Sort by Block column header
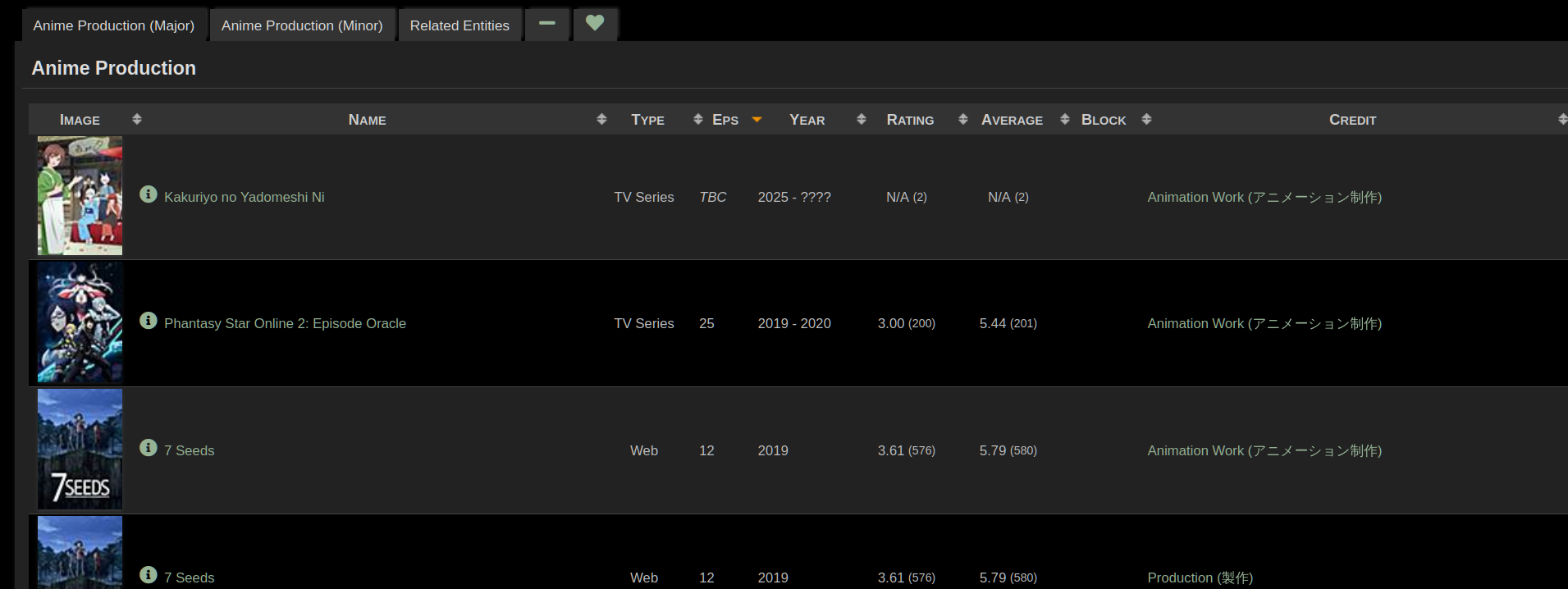The image size is (1568, 589). click(x=1103, y=120)
